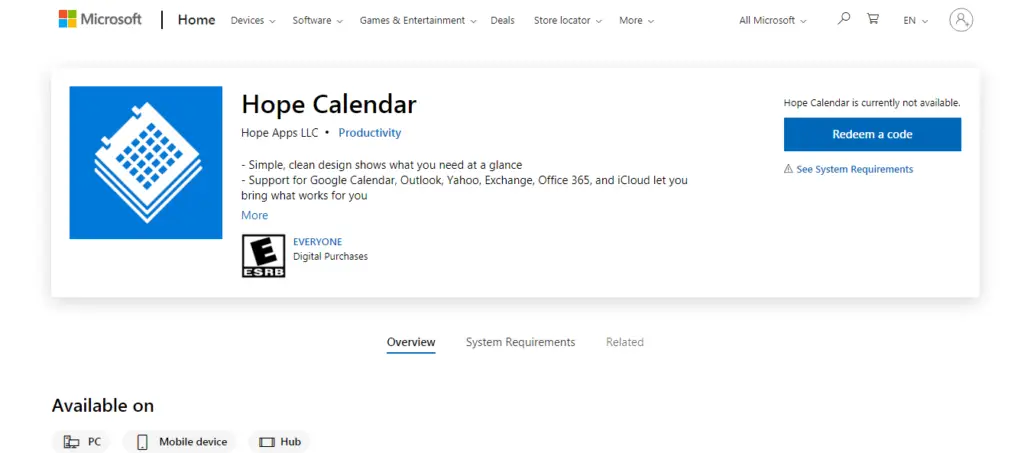This screenshot has height=453, width=1024.
Task: Click the PC device icon
Action: 71,442
